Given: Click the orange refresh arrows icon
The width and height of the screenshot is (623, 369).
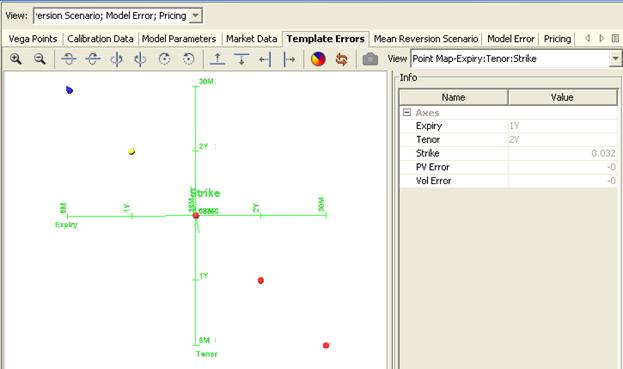Looking at the screenshot, I should (x=342, y=59).
